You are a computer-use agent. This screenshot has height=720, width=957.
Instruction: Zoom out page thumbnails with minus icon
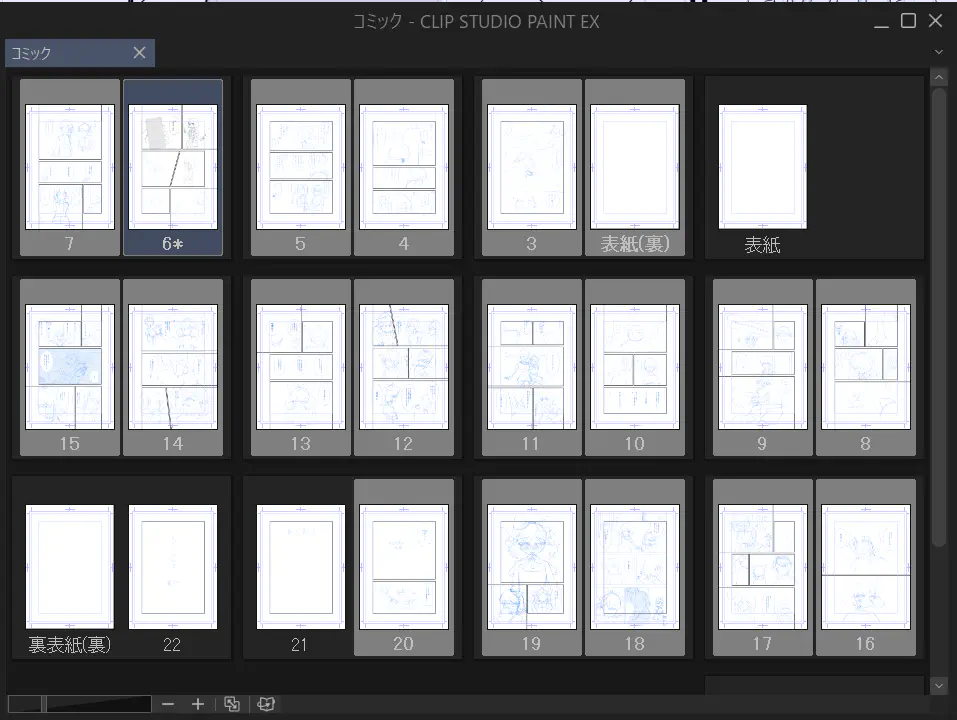(x=168, y=704)
